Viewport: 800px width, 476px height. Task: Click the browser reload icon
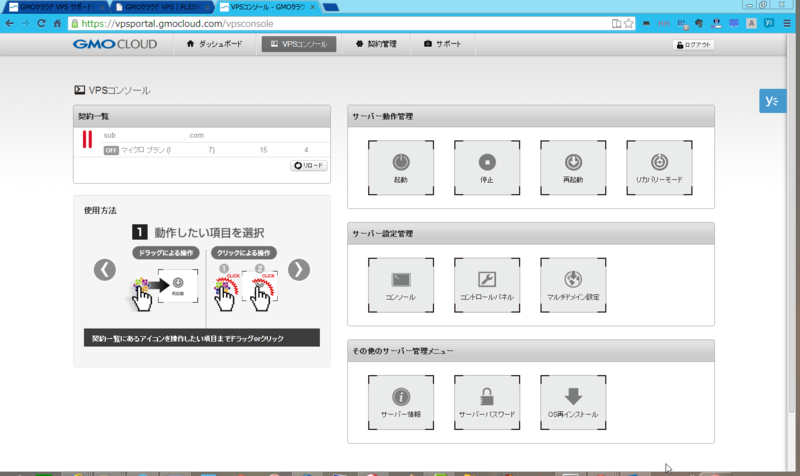pos(41,23)
